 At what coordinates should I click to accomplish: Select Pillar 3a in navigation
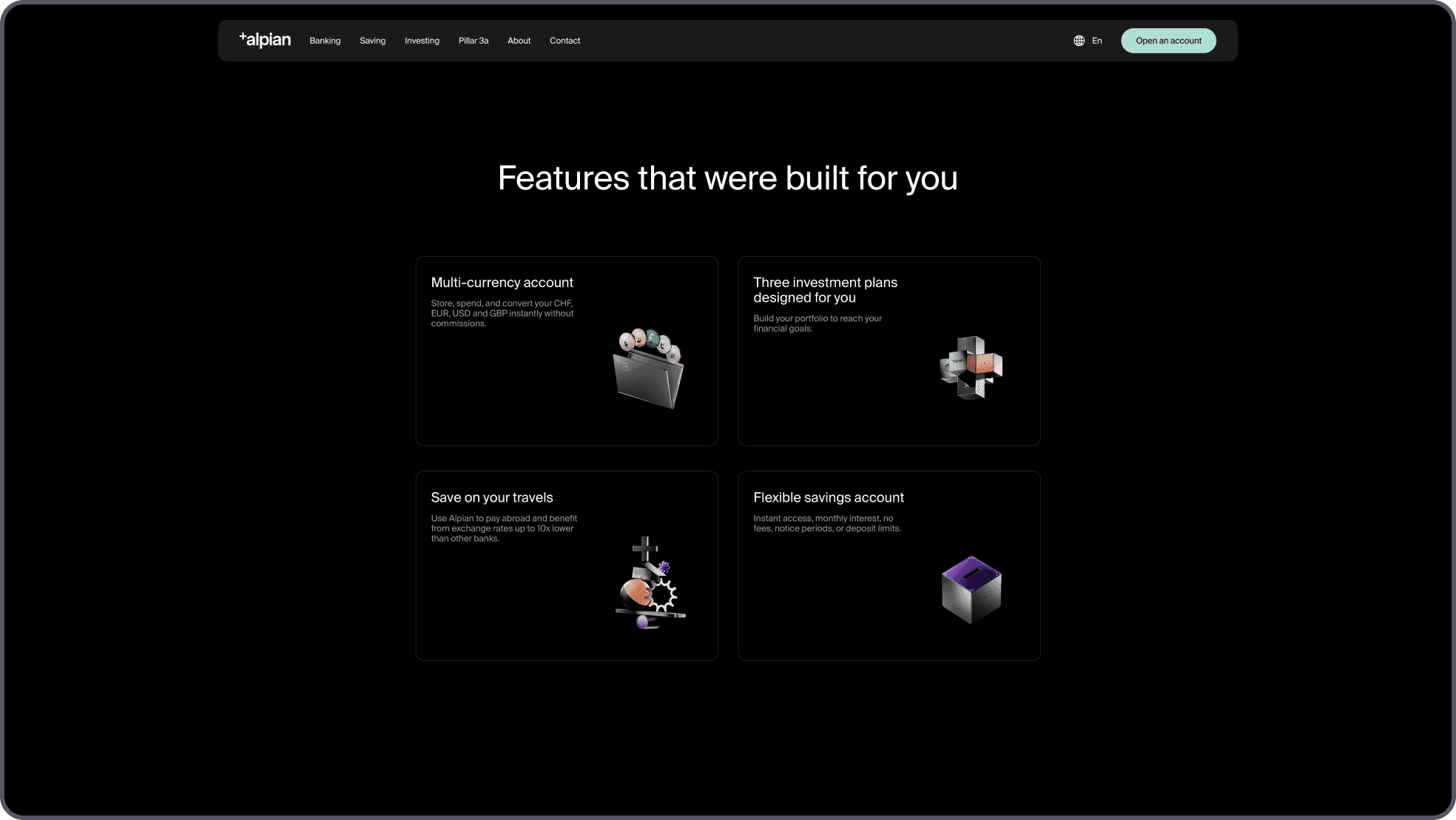(x=473, y=41)
